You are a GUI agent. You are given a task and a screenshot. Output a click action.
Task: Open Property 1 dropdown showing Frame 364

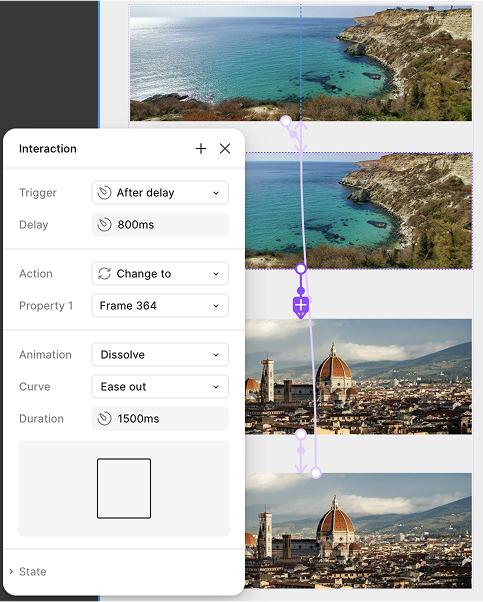pos(160,306)
